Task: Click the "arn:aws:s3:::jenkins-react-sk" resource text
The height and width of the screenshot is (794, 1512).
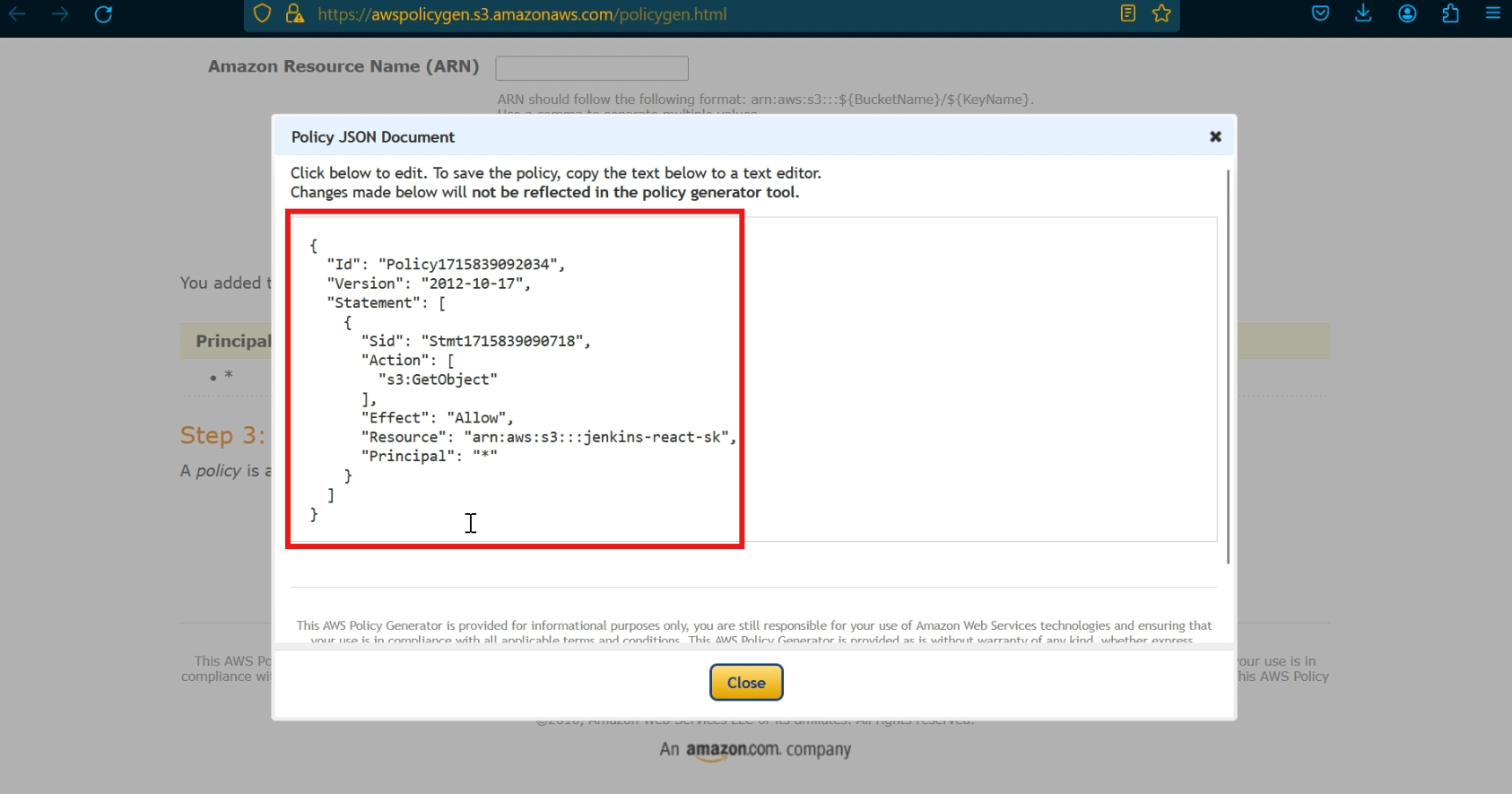Action: (595, 437)
